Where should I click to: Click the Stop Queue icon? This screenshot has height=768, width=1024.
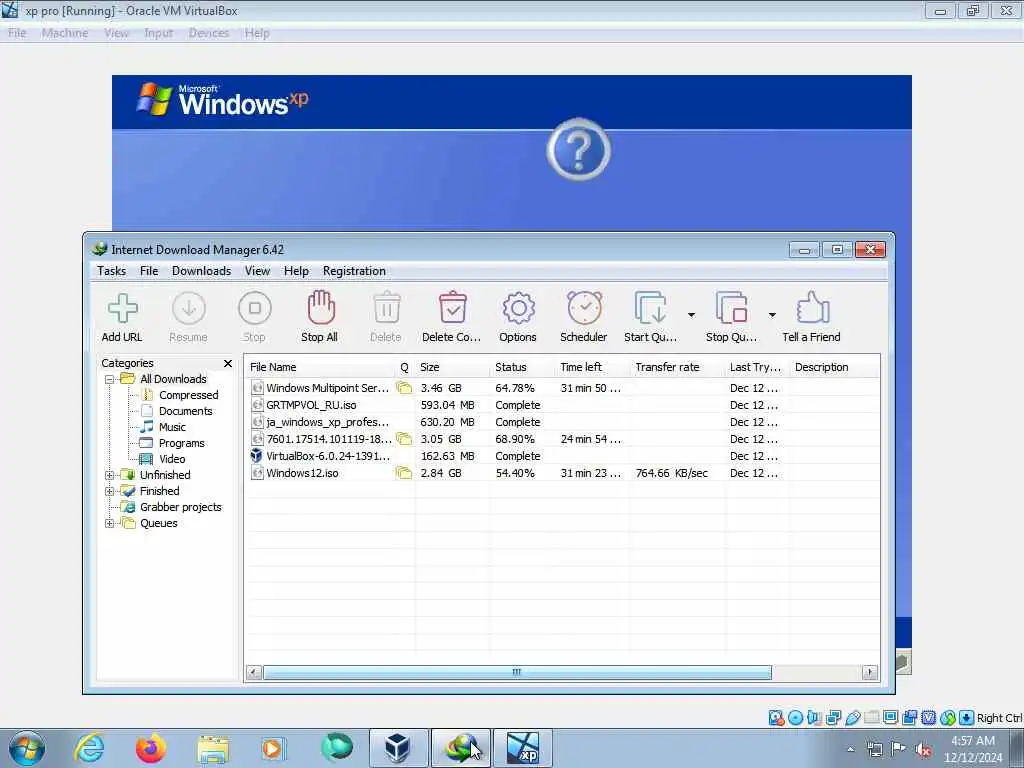coord(731,308)
